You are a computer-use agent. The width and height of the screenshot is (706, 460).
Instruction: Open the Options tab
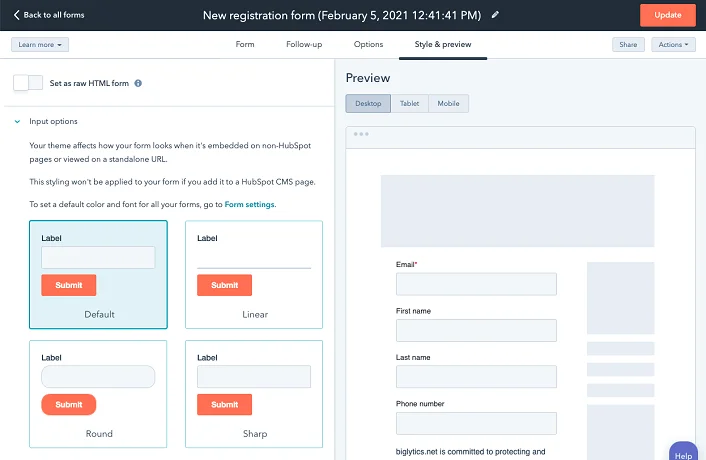[368, 44]
